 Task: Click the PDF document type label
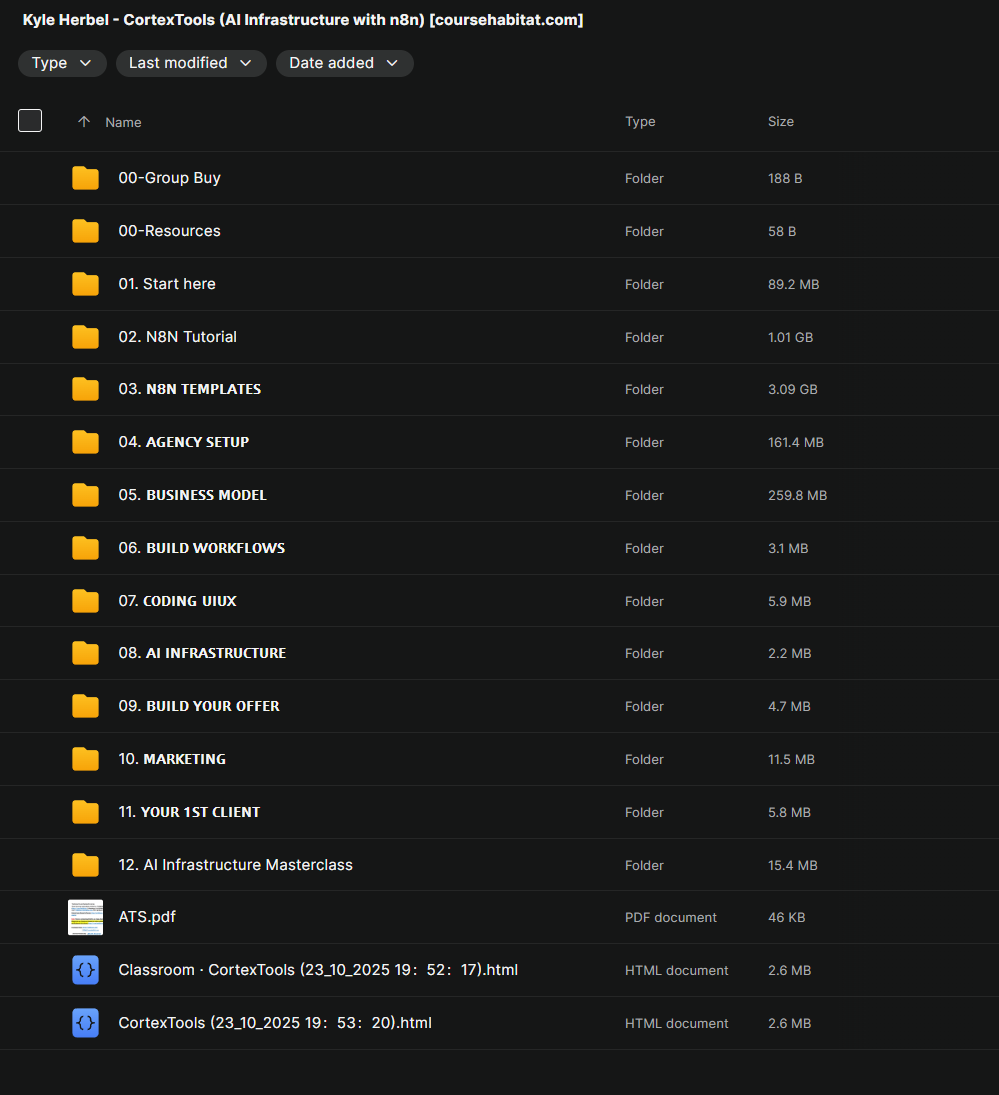coord(671,918)
